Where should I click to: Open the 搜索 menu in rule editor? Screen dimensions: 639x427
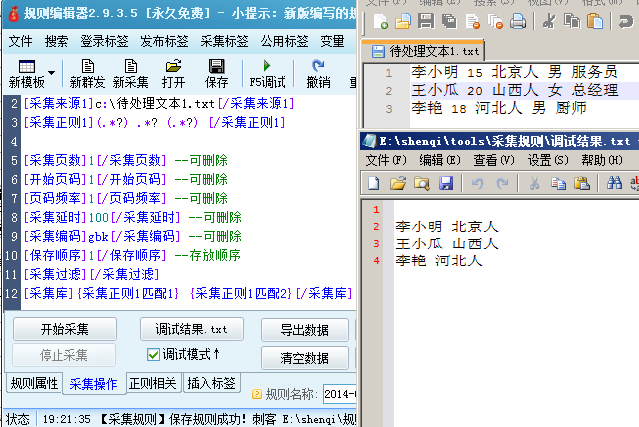tap(56, 41)
